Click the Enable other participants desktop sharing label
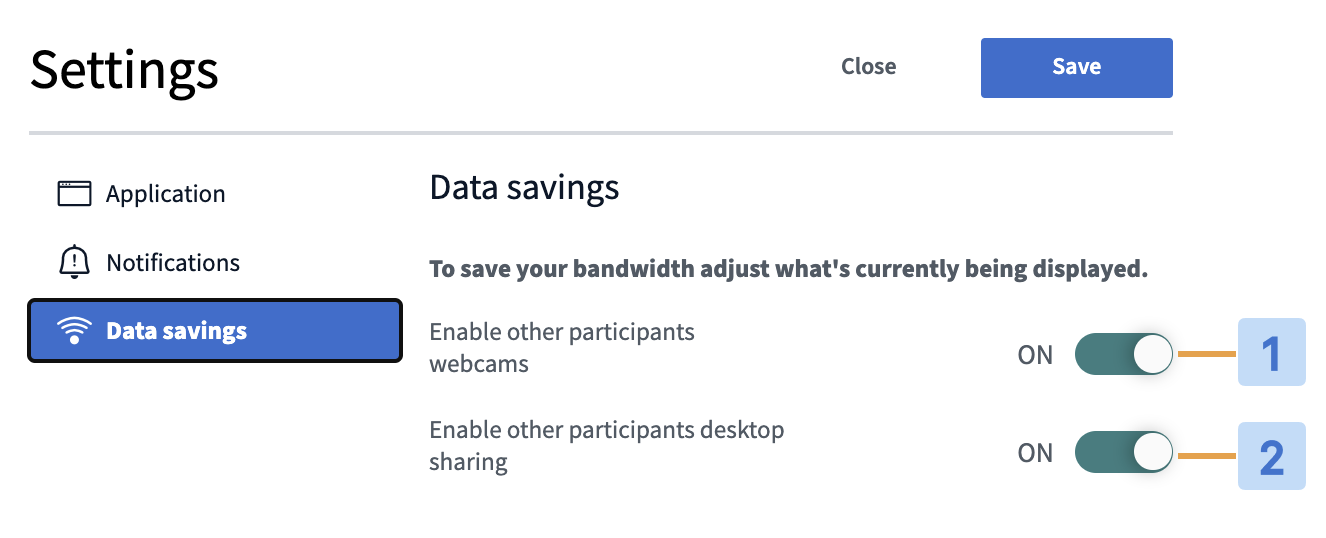 [x=606, y=446]
